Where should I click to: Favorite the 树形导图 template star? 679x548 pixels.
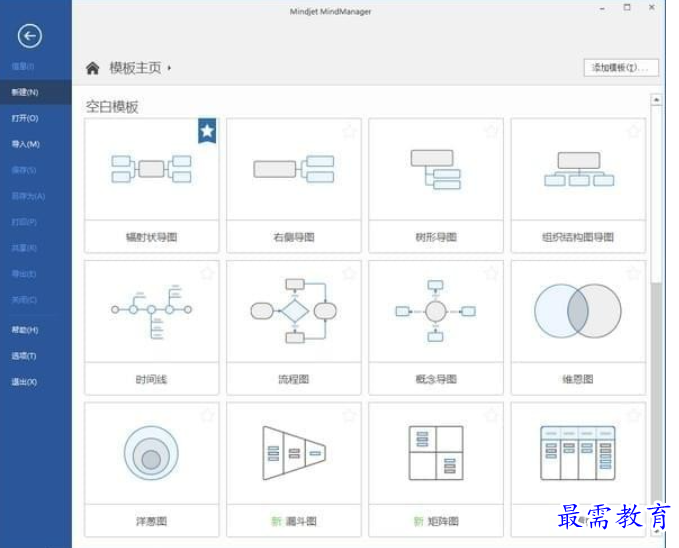point(491,131)
